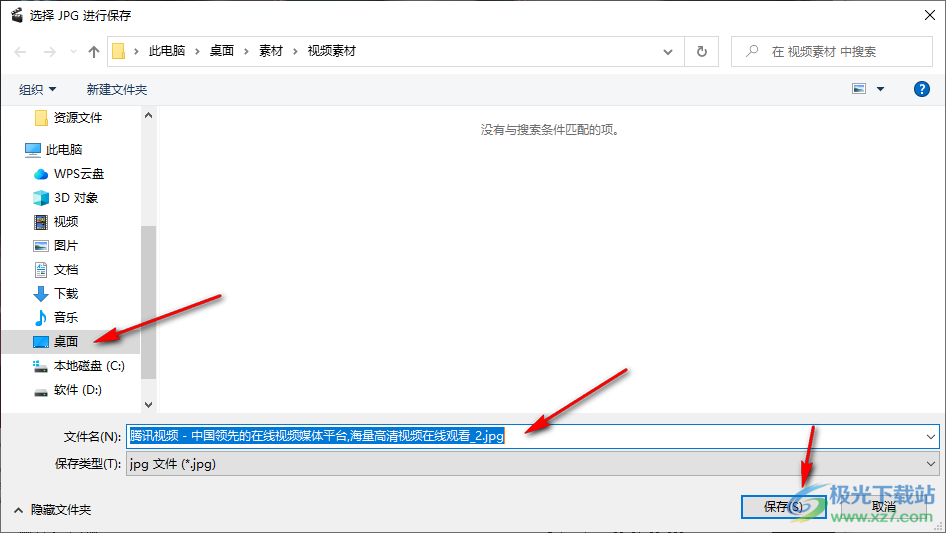Open the 保存类型 file type dropdown

pyautogui.click(x=931, y=464)
